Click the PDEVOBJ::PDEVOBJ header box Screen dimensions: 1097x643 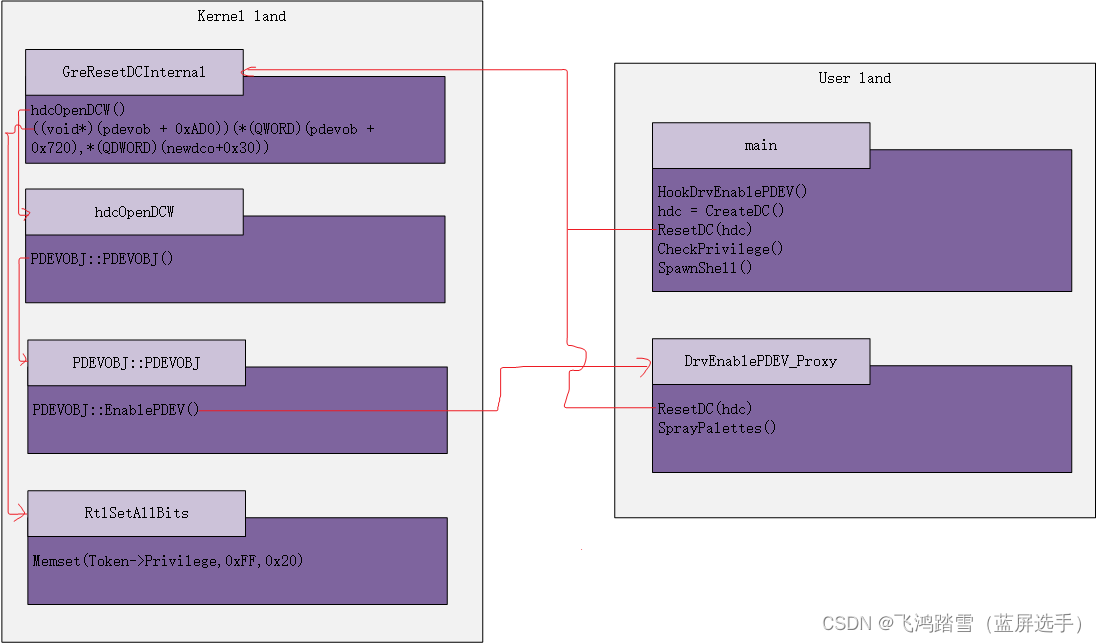point(136,362)
